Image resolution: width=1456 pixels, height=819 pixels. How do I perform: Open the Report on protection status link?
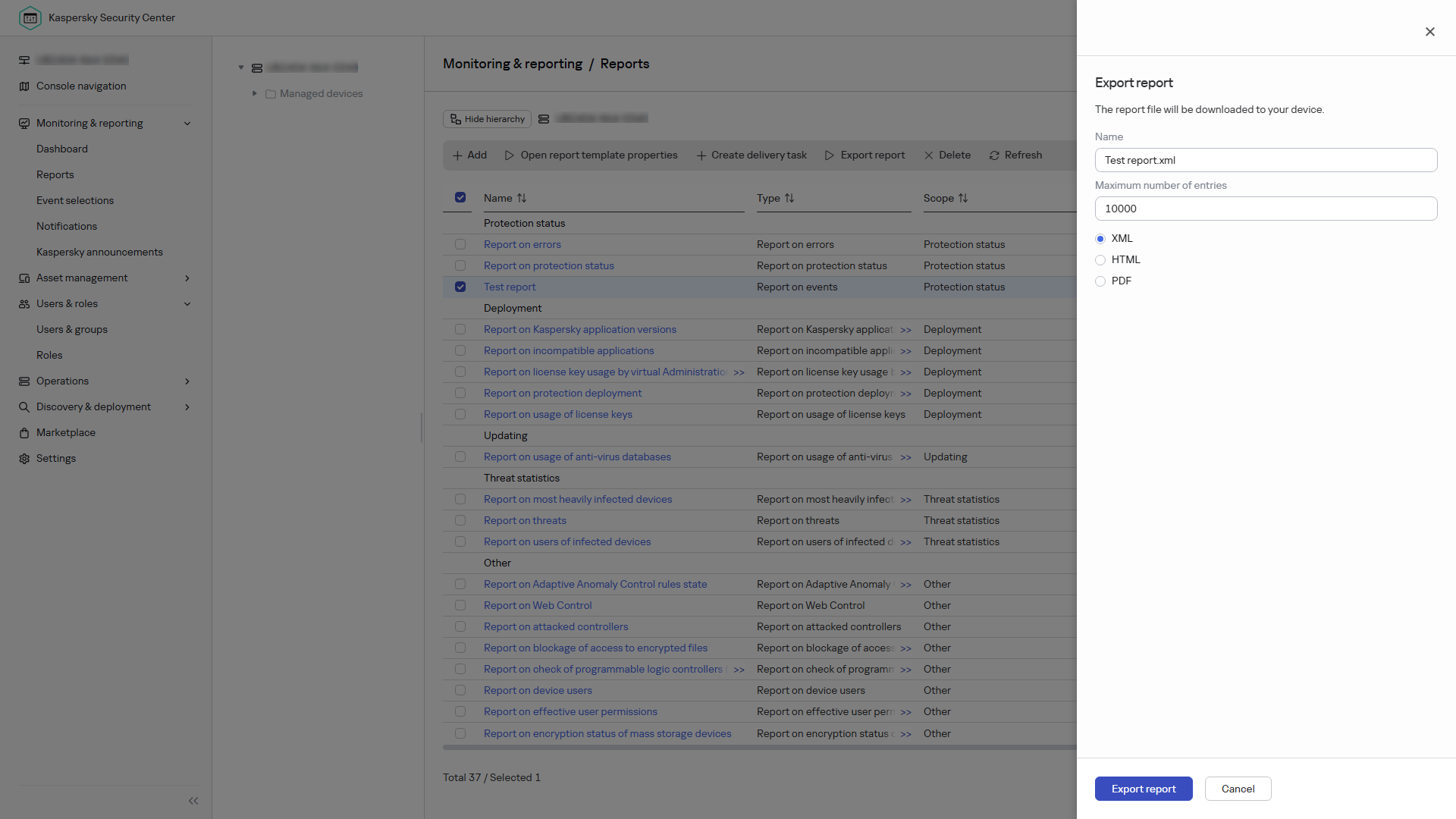549,265
